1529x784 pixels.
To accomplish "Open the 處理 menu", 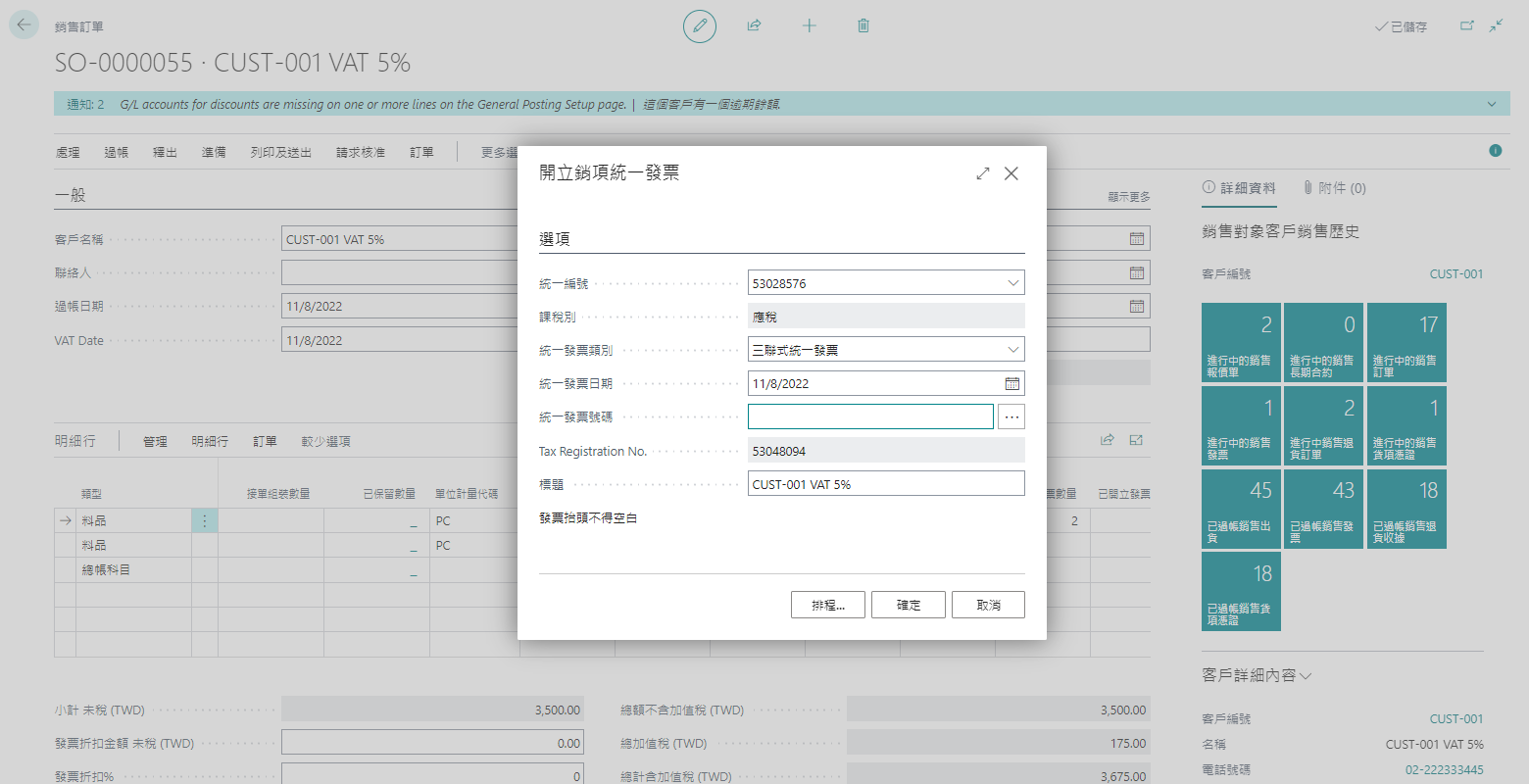I will coord(68,153).
